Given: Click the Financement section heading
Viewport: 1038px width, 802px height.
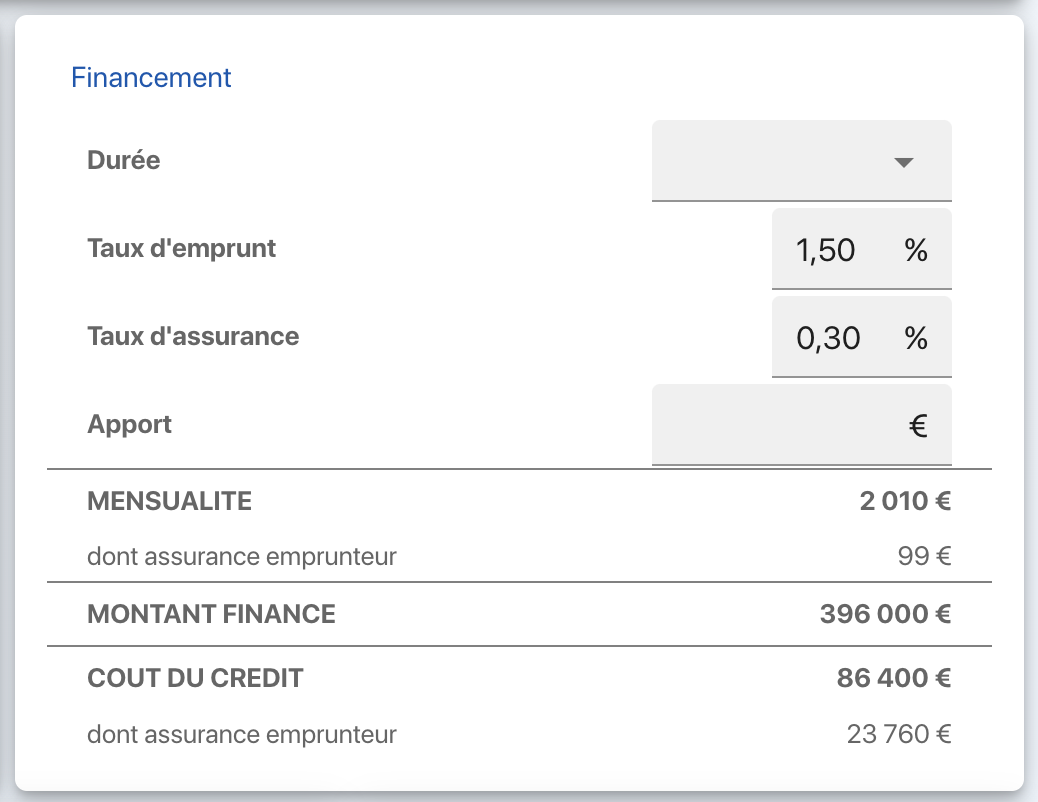Looking at the screenshot, I should (x=151, y=77).
